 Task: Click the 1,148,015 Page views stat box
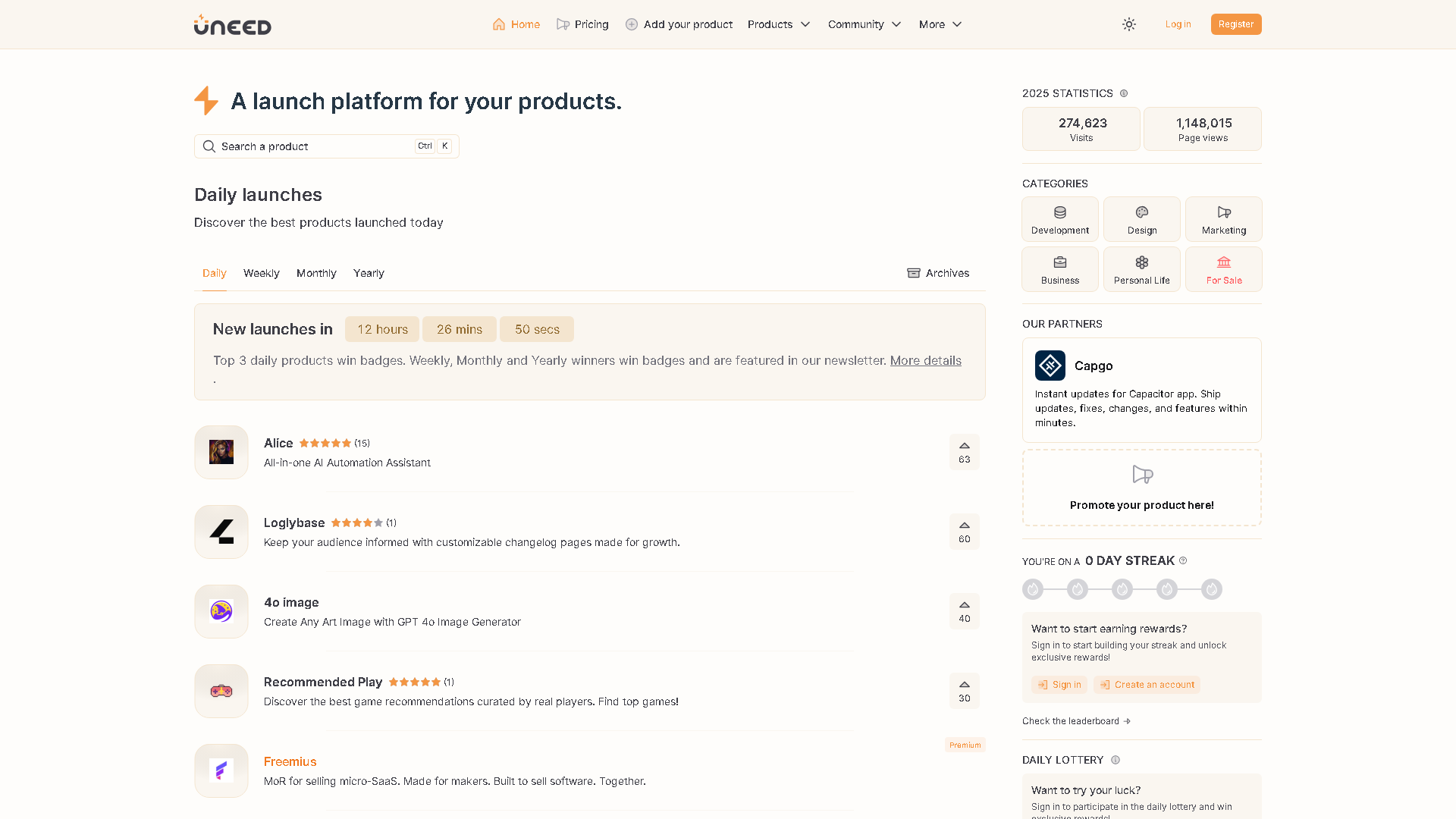click(1203, 129)
